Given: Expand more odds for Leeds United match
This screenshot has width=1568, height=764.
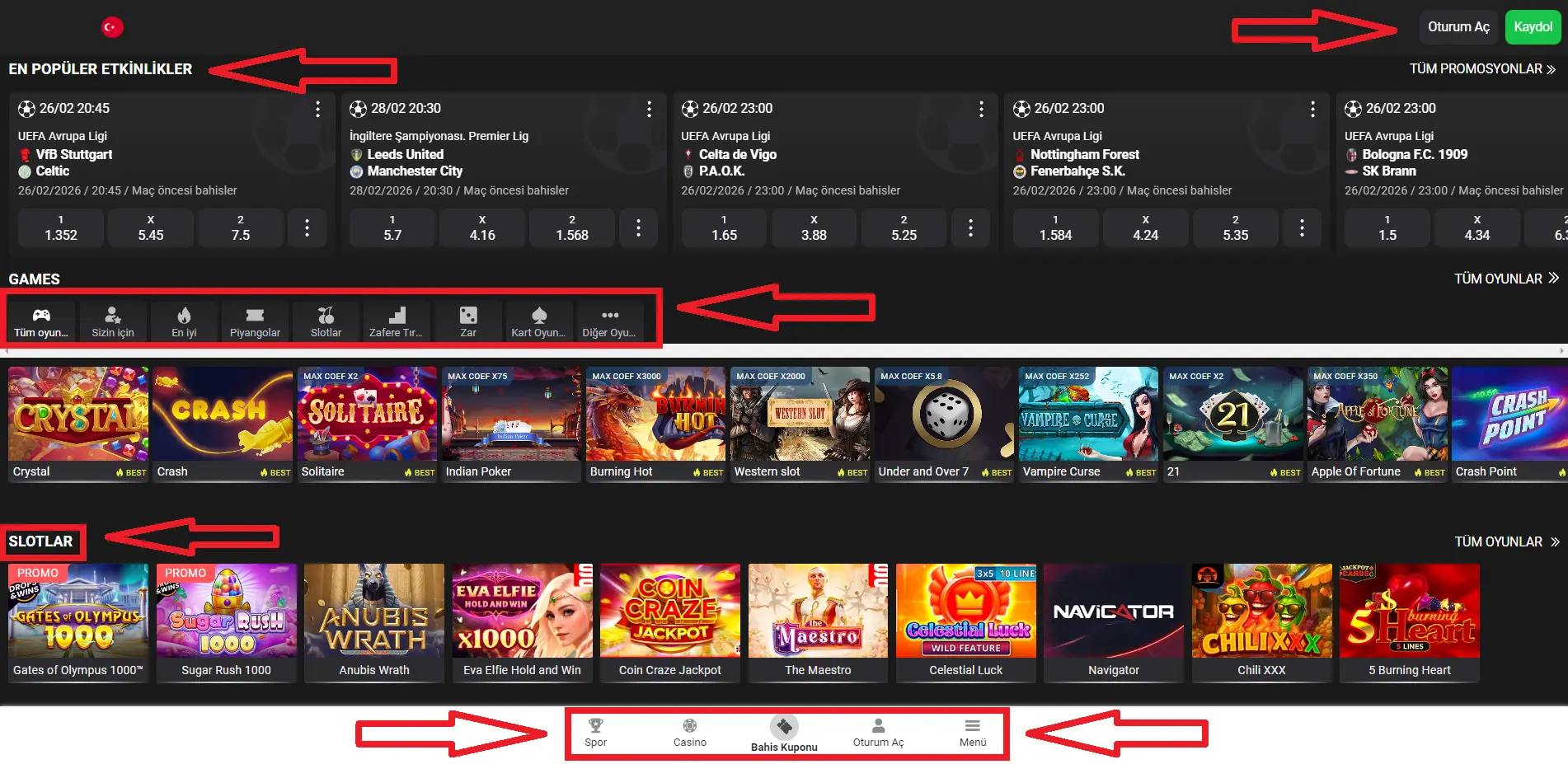Looking at the screenshot, I should [x=638, y=228].
